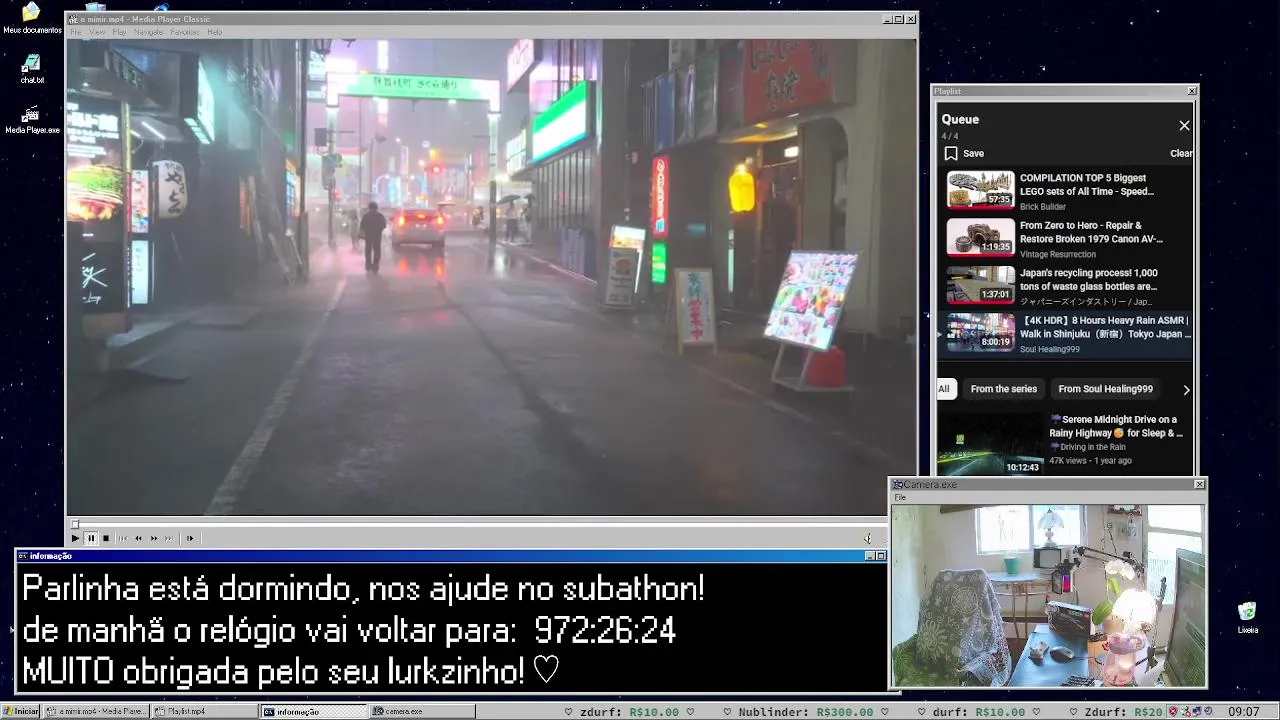Click the camera feed in Camera.exe window
1280x720 pixels.
1047,595
